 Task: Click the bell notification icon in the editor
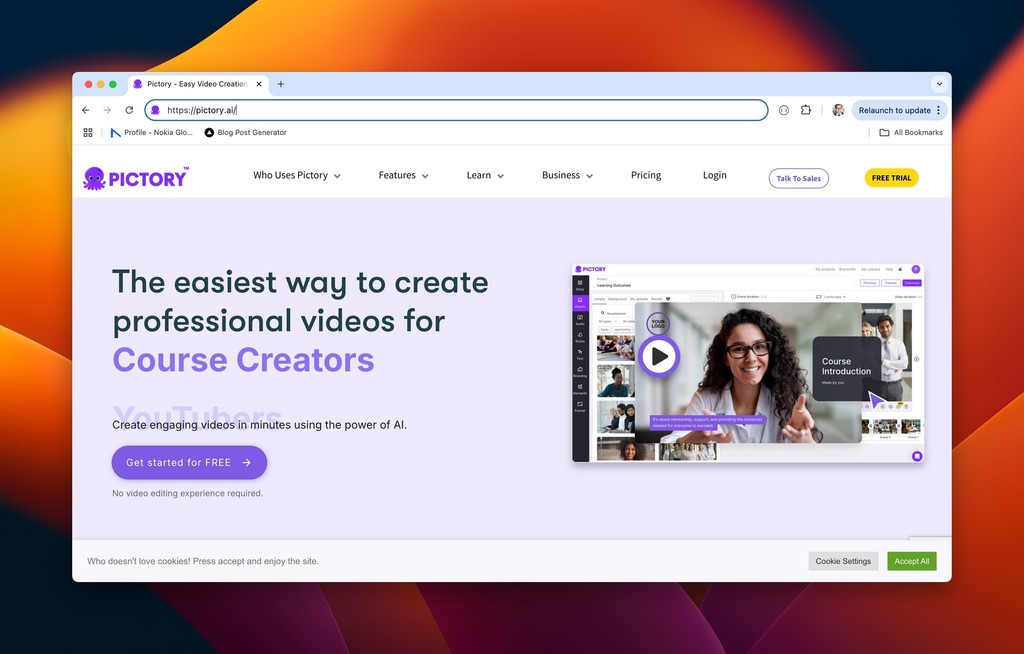point(900,269)
